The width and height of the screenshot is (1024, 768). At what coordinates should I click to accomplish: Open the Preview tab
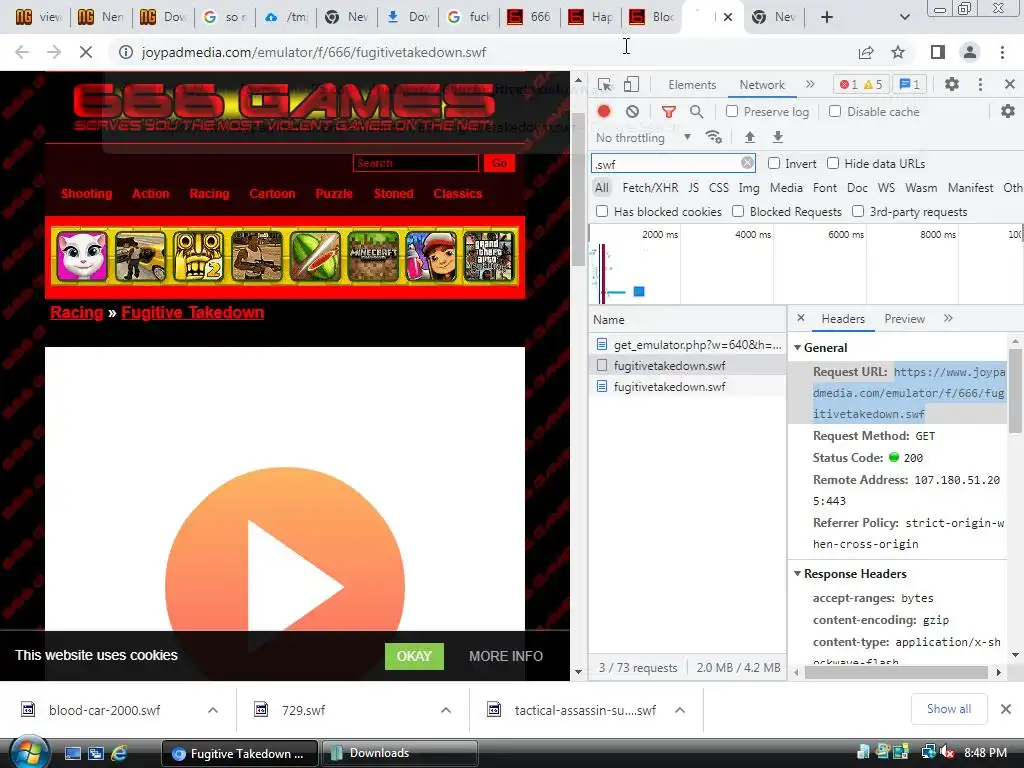tap(904, 319)
